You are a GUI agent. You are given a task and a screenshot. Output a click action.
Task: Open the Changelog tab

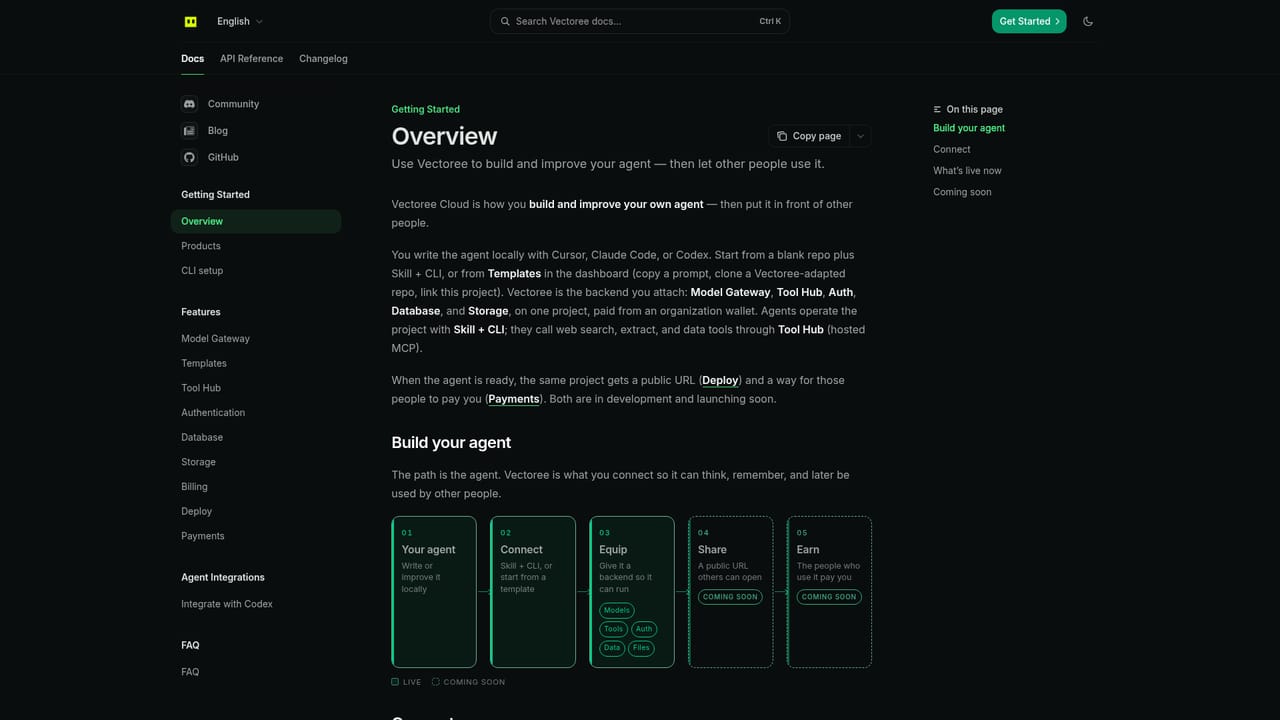323,59
